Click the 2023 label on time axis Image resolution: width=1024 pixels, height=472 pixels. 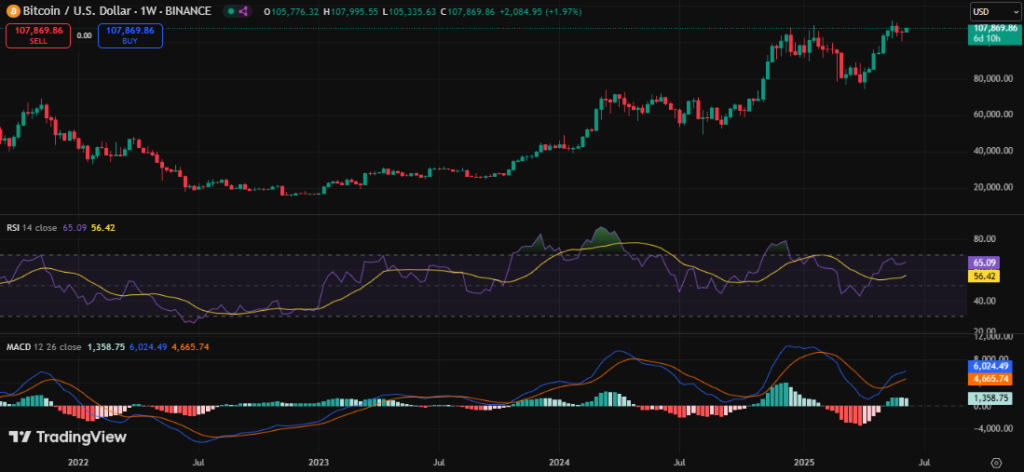point(319,462)
